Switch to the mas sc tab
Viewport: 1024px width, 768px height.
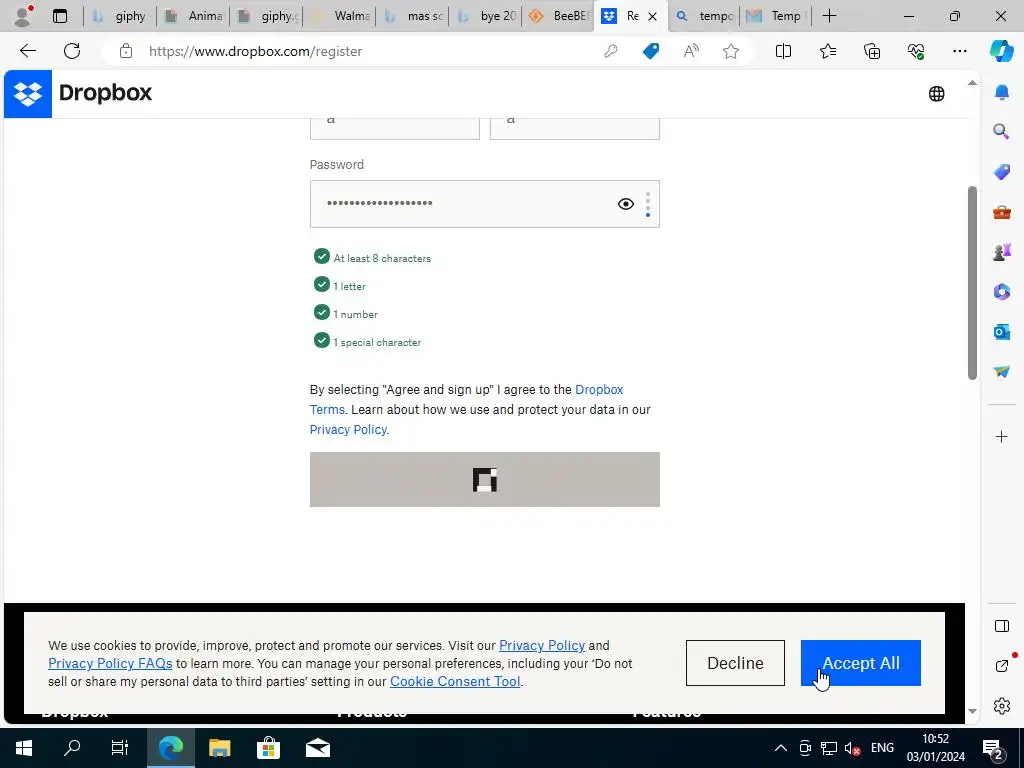413,16
